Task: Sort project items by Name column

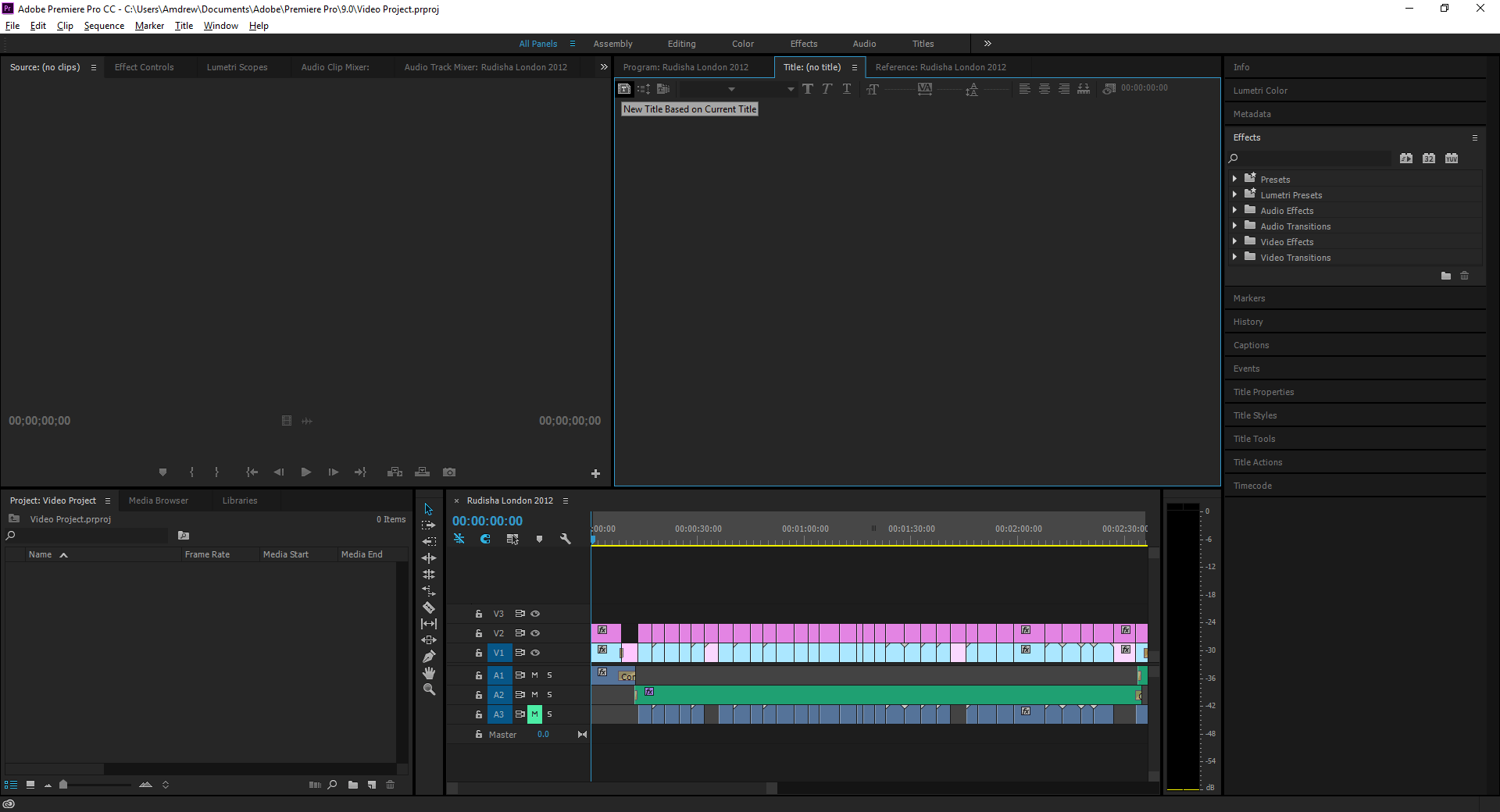Action: pos(41,554)
